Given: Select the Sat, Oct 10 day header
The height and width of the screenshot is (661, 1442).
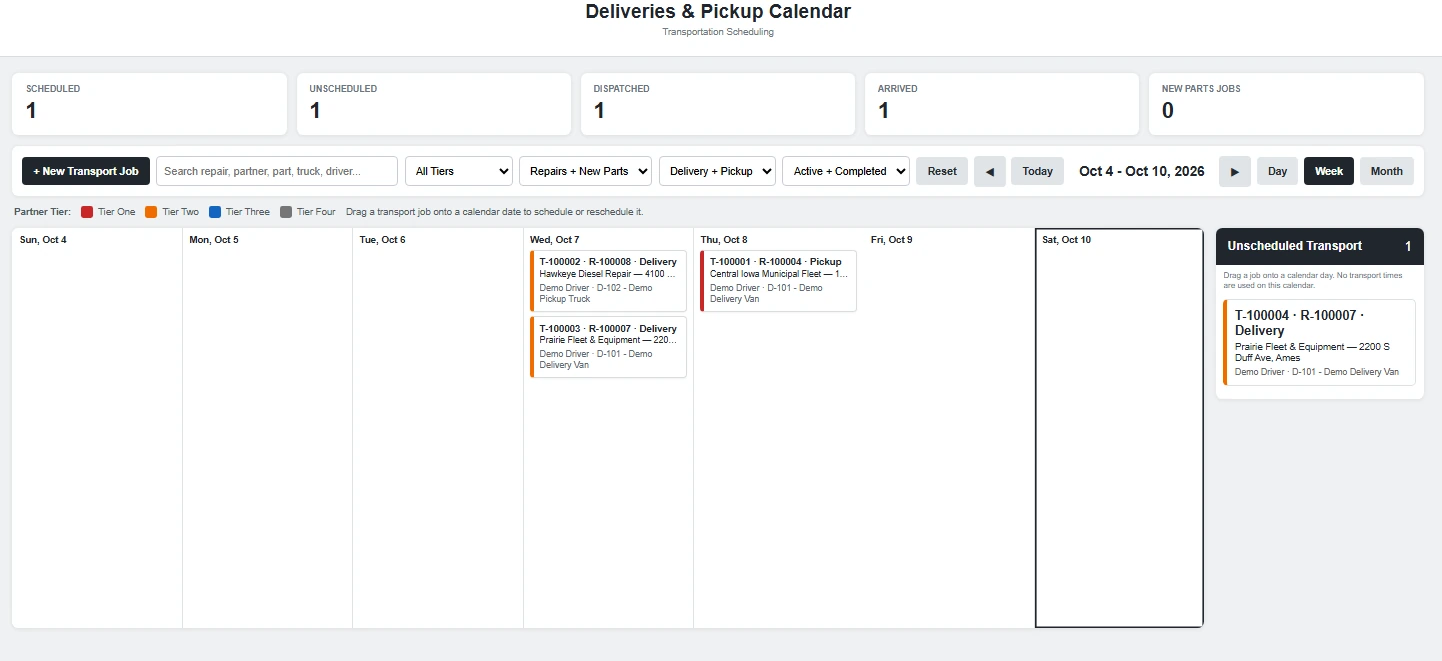Looking at the screenshot, I should tap(1067, 240).
